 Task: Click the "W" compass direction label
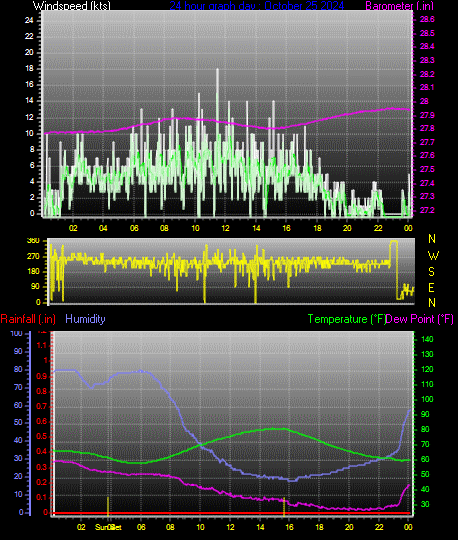(433, 256)
